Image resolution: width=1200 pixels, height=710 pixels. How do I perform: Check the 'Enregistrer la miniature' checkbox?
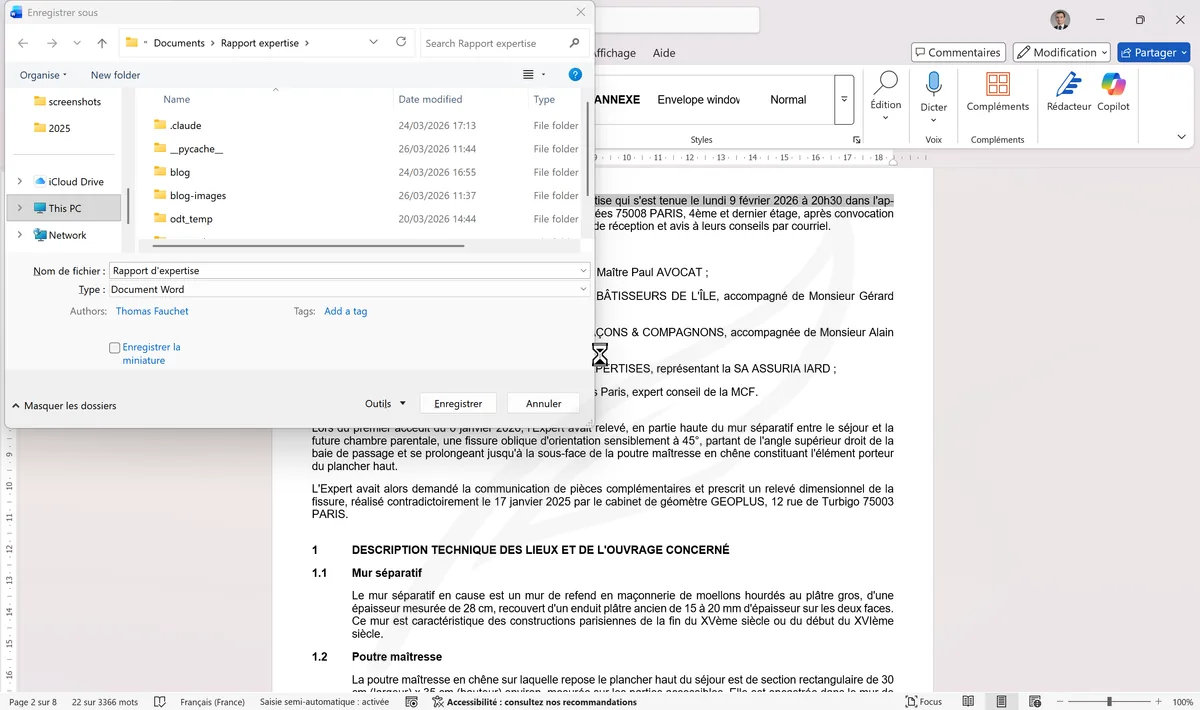pos(115,347)
